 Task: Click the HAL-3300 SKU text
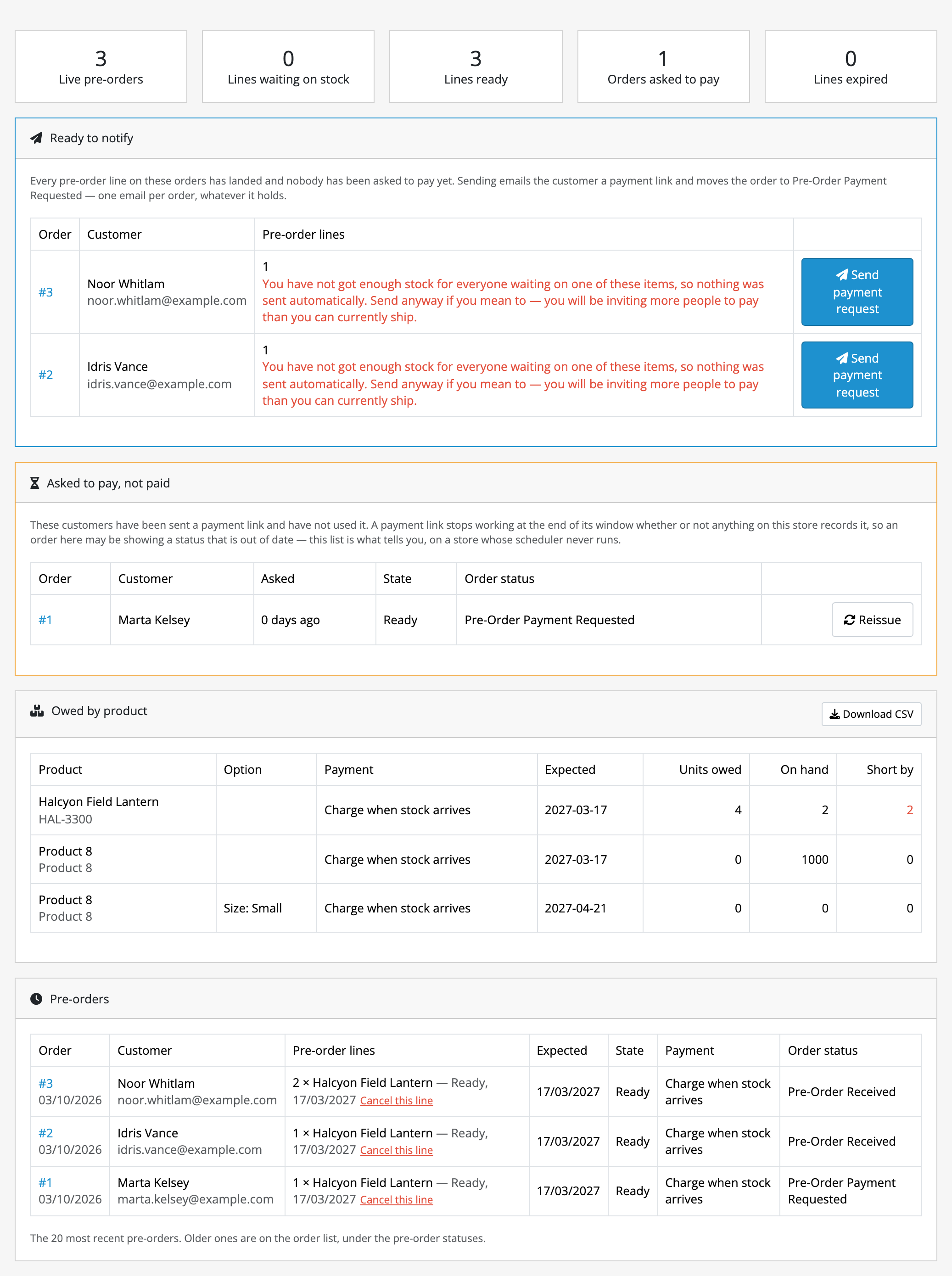[65, 819]
